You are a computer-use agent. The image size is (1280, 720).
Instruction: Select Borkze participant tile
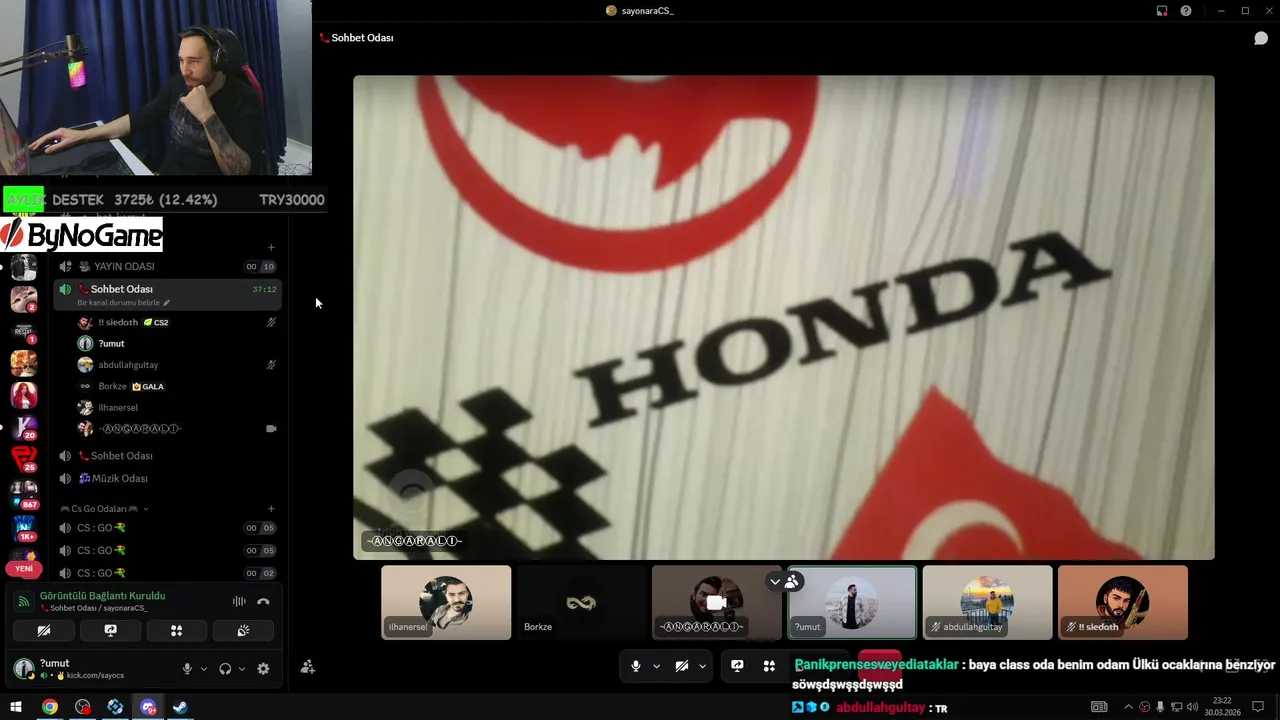(x=581, y=603)
